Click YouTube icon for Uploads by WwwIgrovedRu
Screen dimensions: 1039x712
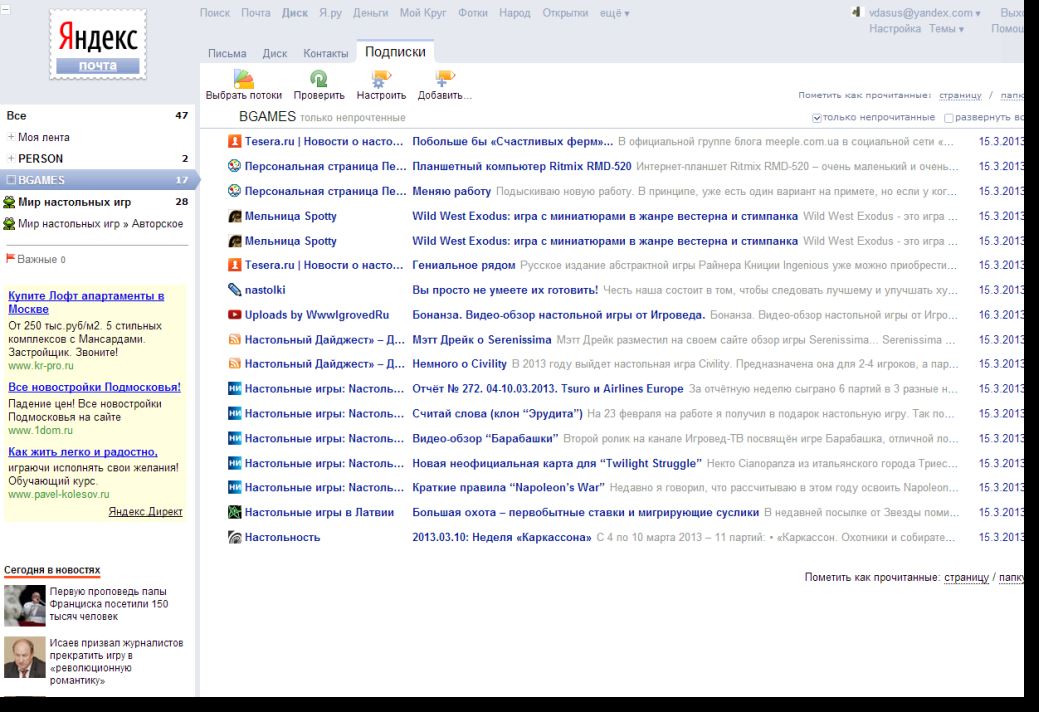click(235, 315)
